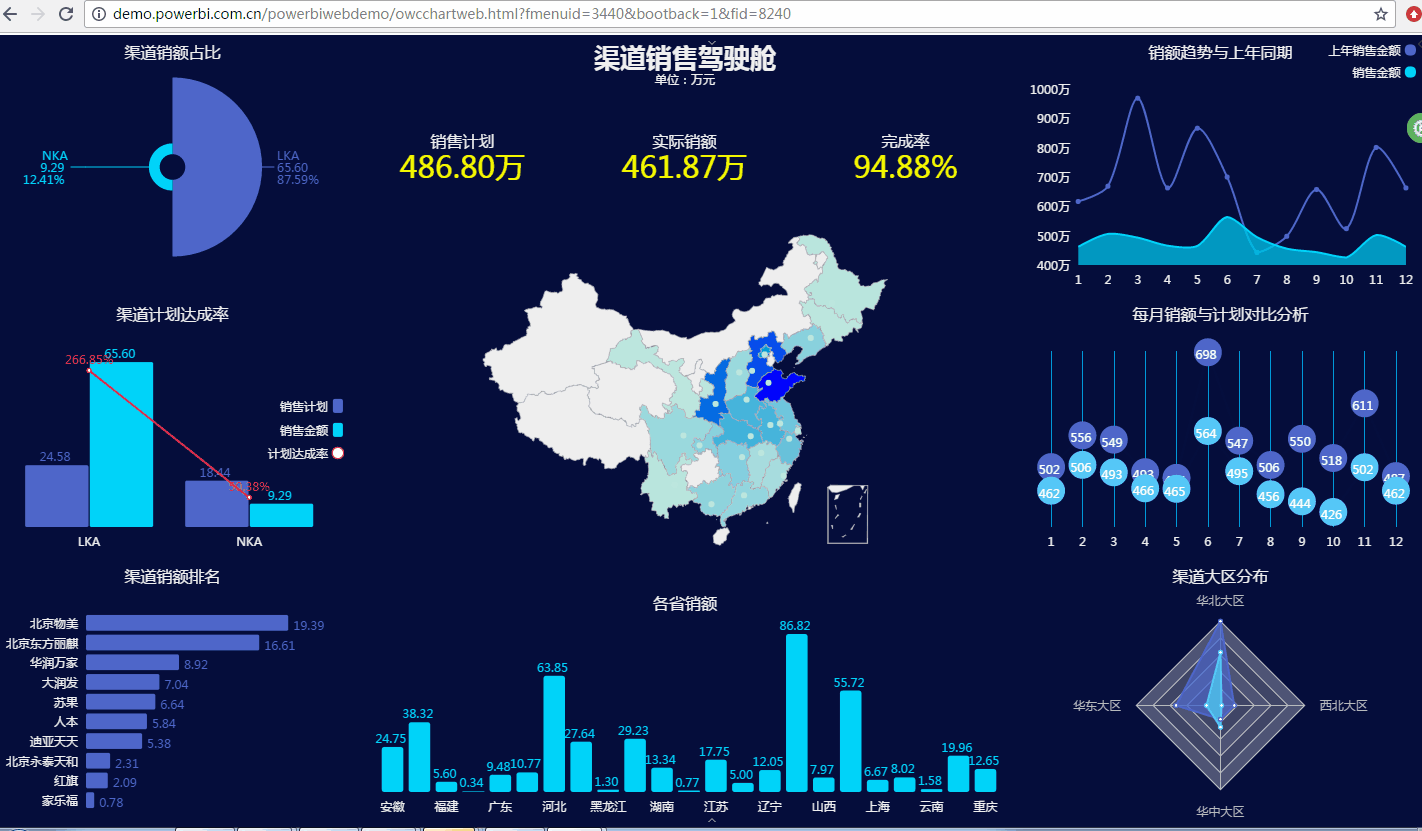Select the 家乐福 ranking label
The width and height of the screenshot is (1422, 831).
tap(60, 801)
